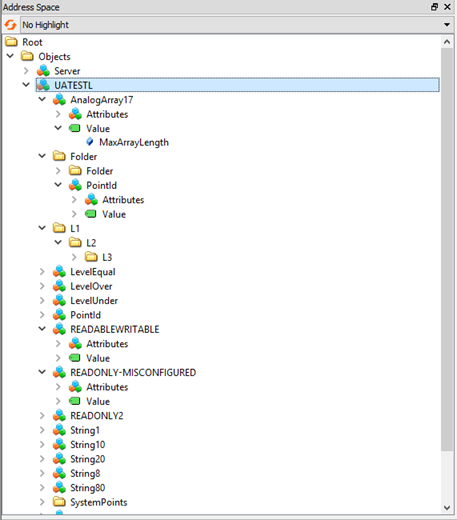Click the Root folder icon

click(x=11, y=42)
